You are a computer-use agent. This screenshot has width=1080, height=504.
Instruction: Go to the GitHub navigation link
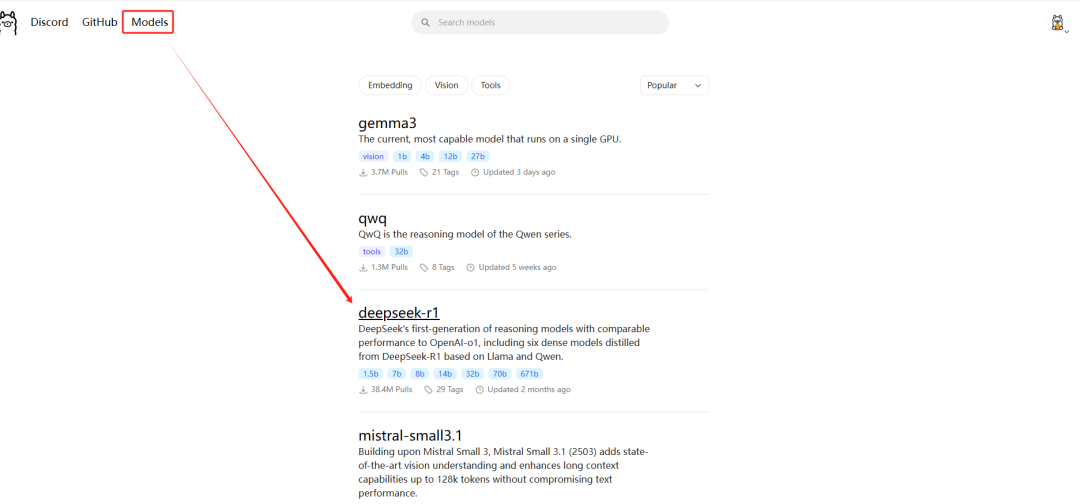pos(99,22)
